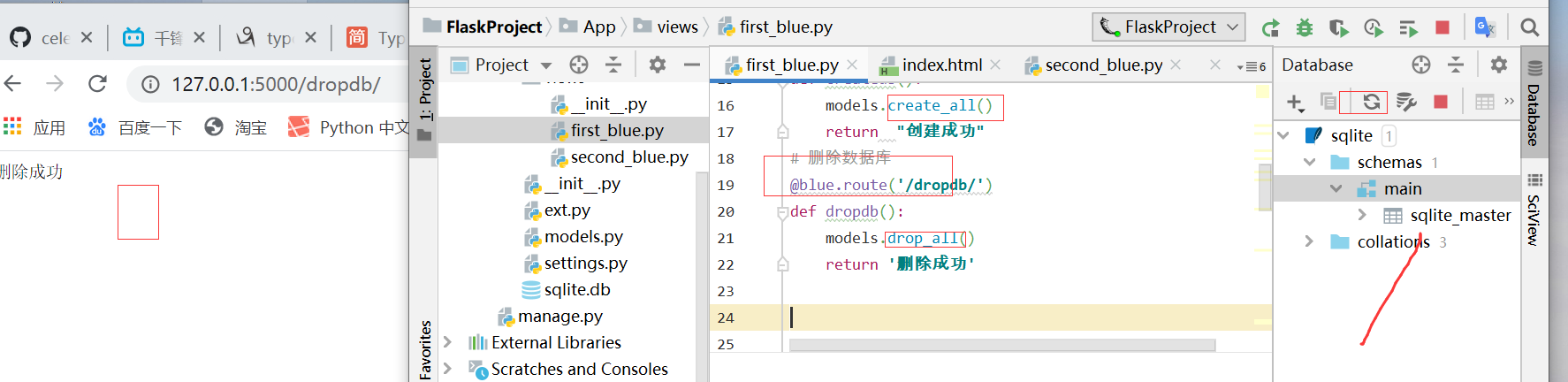Screen dimensions: 1568x382
Task: Collapse the sqlite data source node
Action: point(1284,135)
